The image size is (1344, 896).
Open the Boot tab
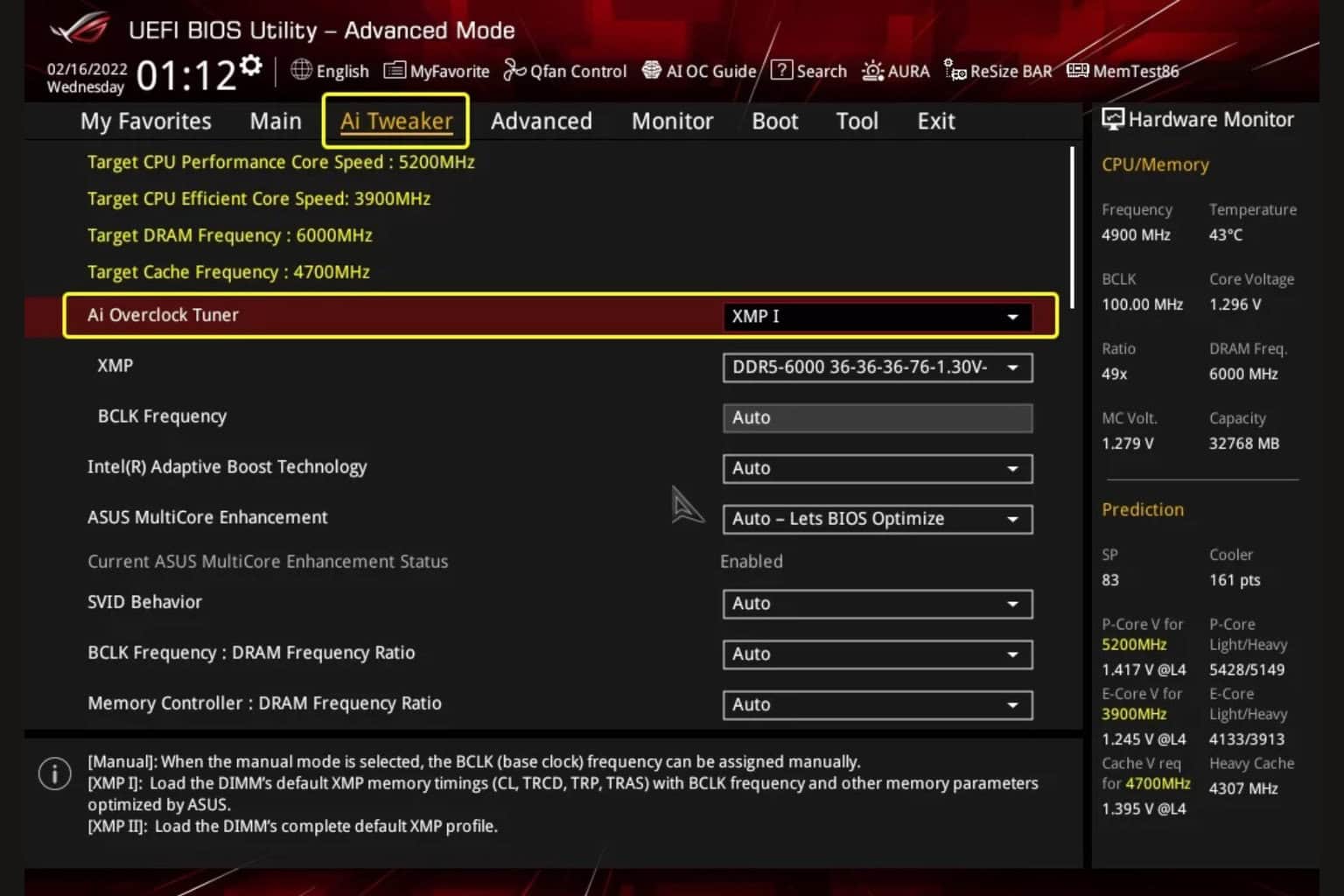(x=775, y=121)
